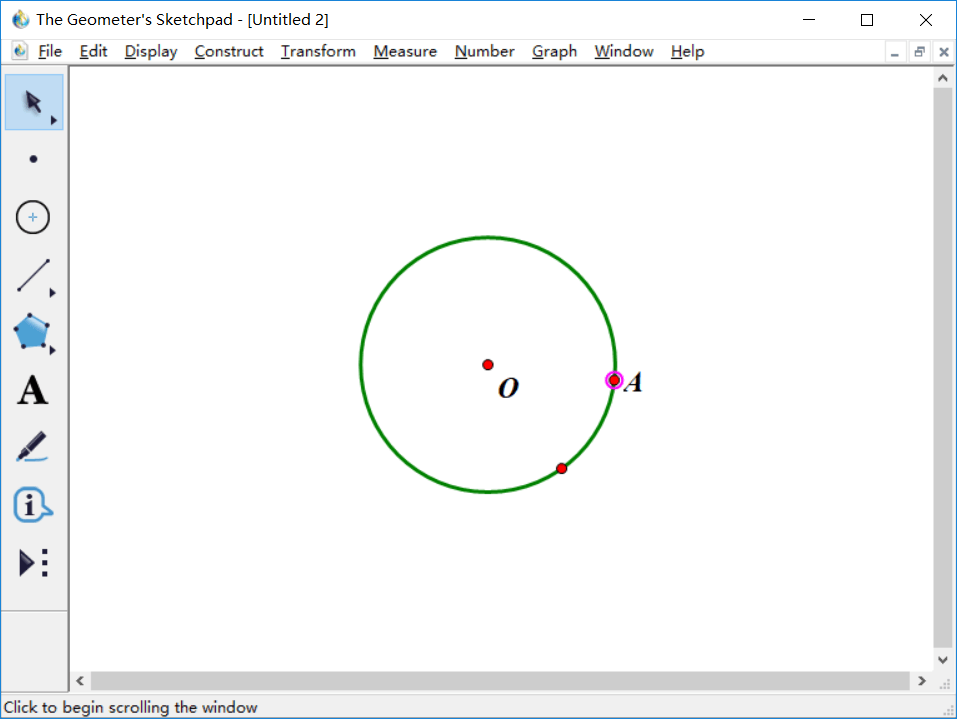Select the Point tool

point(34,159)
